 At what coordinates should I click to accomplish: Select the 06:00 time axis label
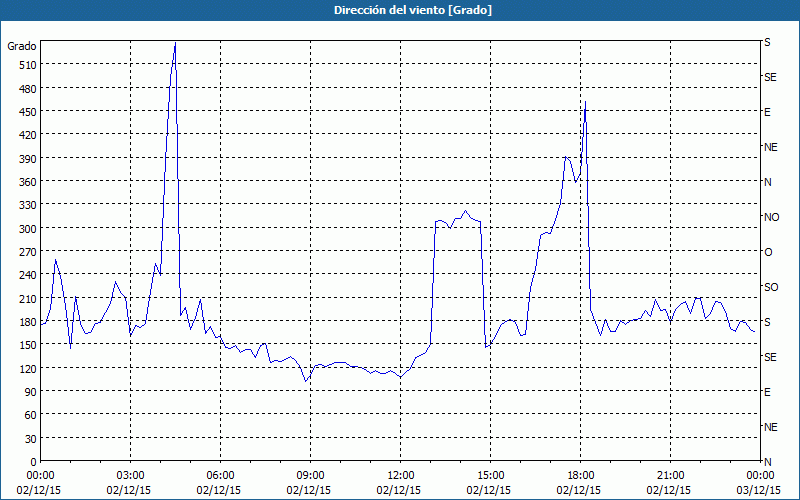(x=220, y=476)
